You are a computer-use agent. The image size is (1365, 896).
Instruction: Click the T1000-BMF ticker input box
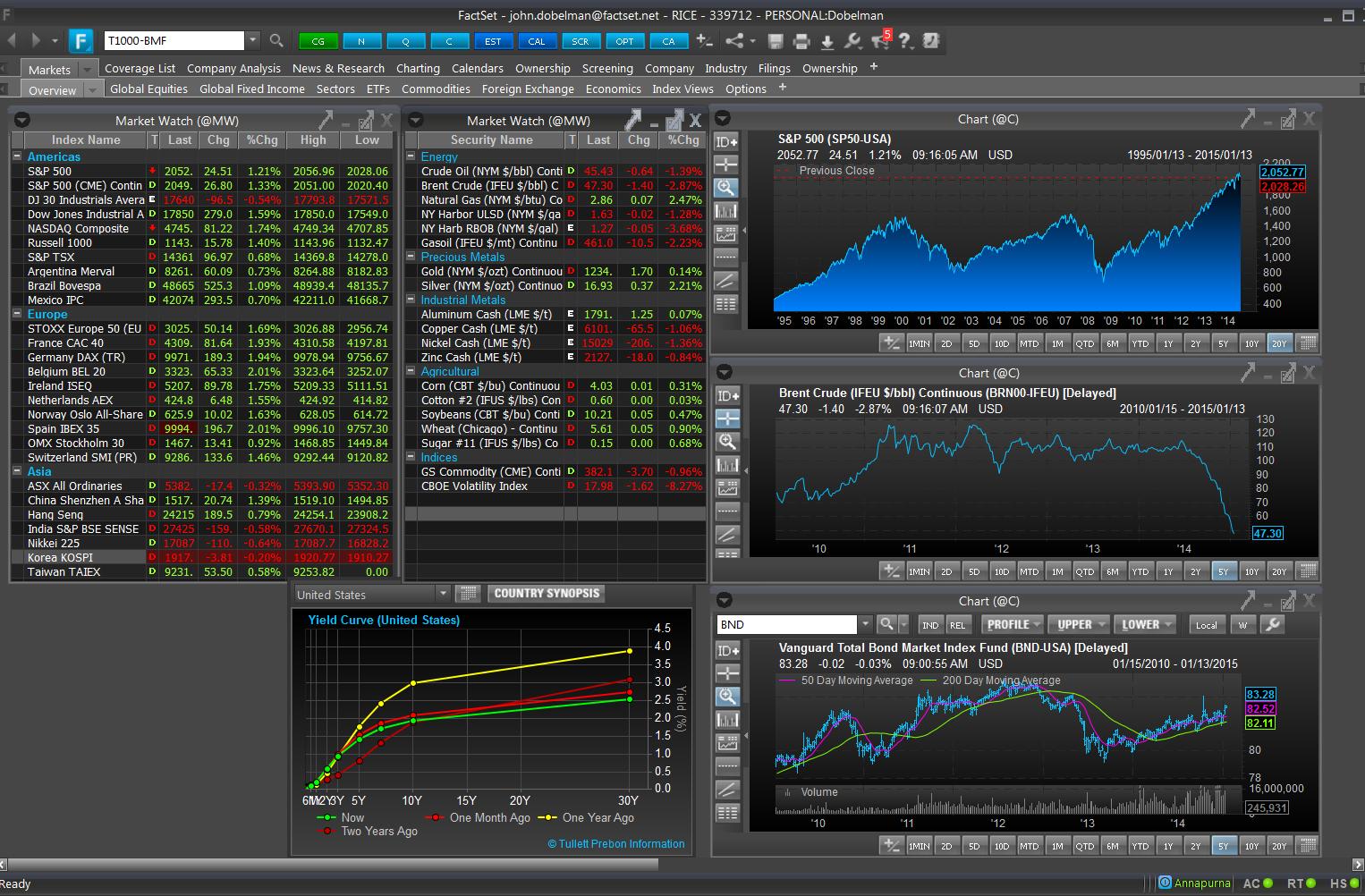(174, 40)
